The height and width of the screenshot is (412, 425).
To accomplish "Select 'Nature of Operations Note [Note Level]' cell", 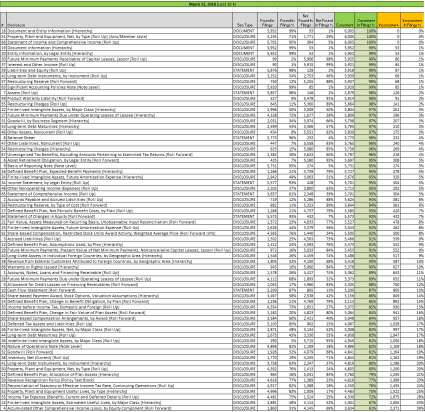I will point(119,346).
